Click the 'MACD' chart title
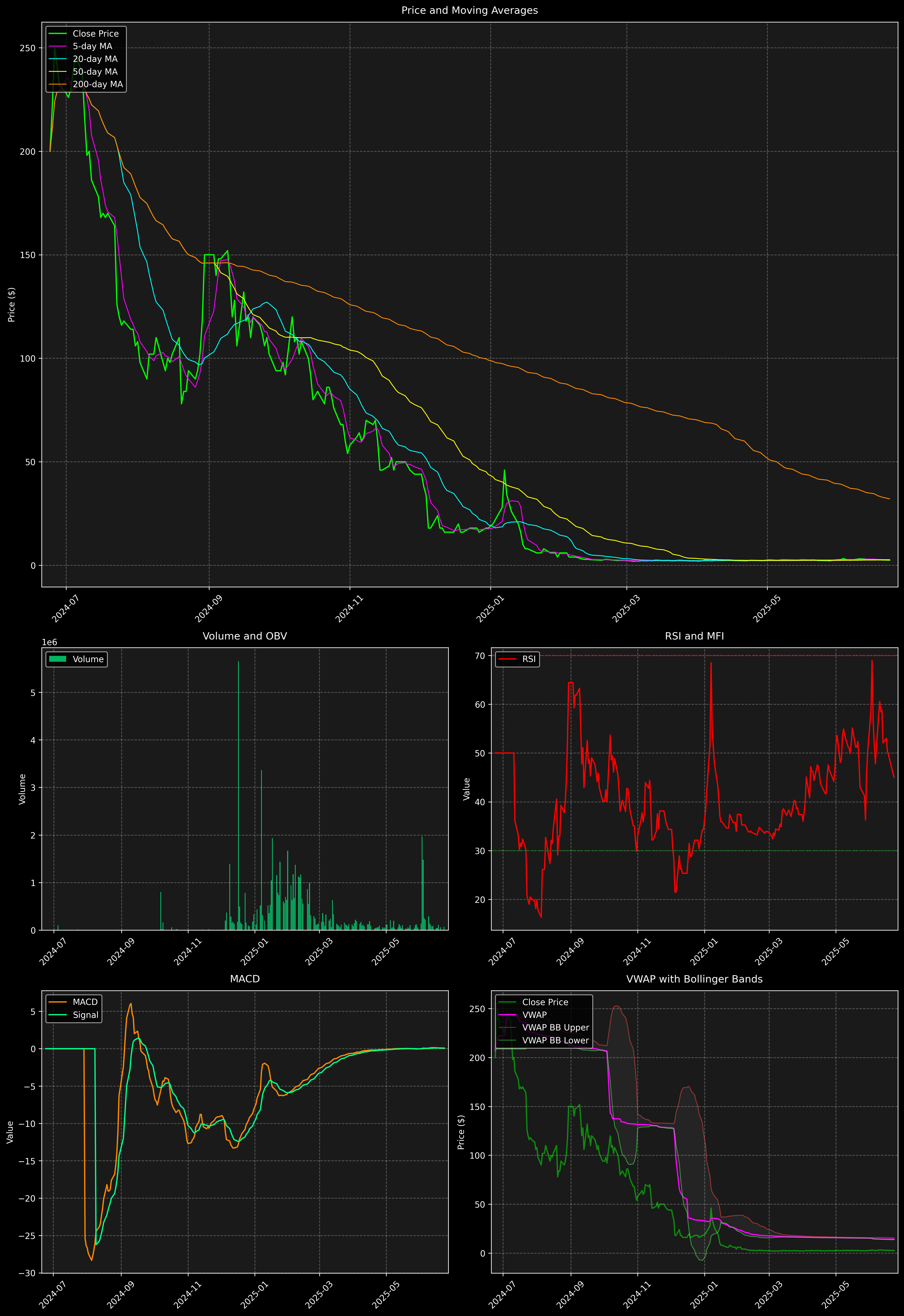This screenshot has width=904, height=1316. click(x=245, y=979)
